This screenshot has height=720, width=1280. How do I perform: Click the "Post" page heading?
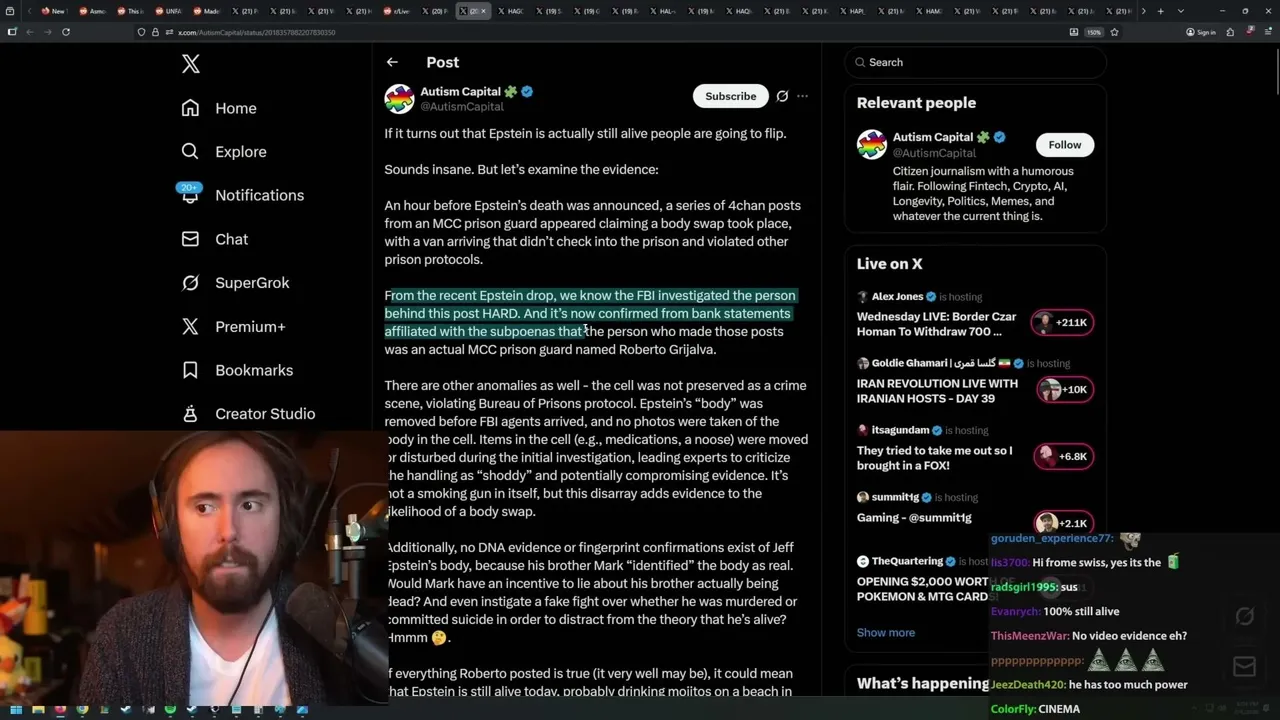[442, 62]
